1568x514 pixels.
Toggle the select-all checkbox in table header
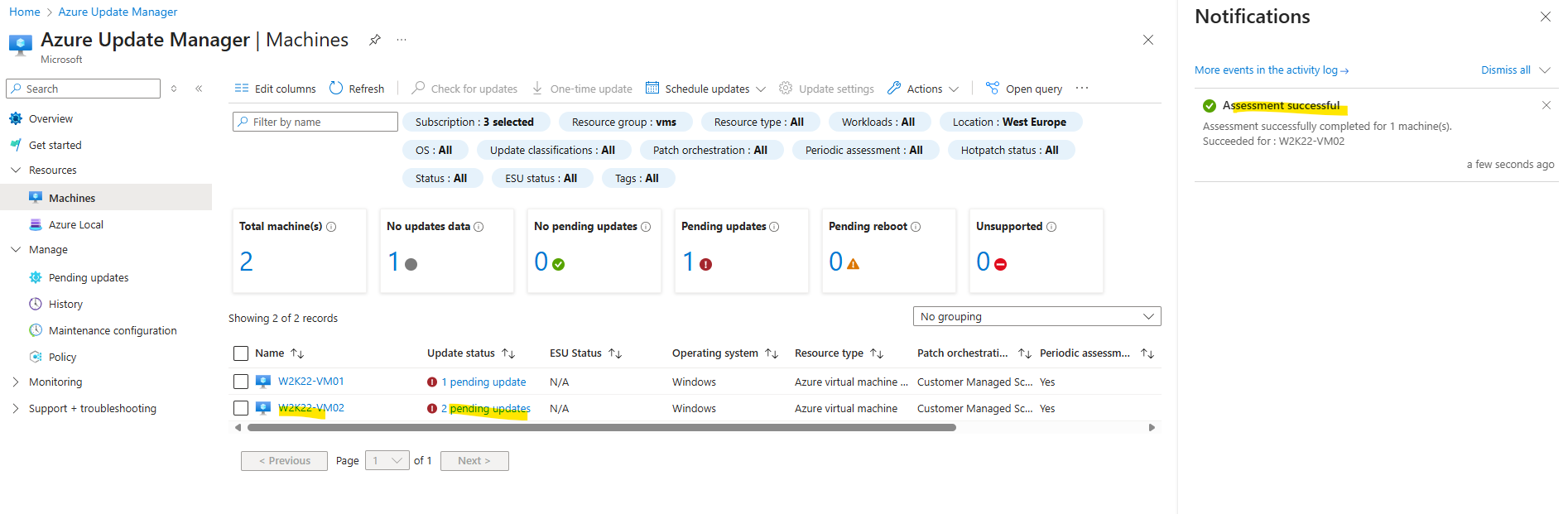click(241, 353)
